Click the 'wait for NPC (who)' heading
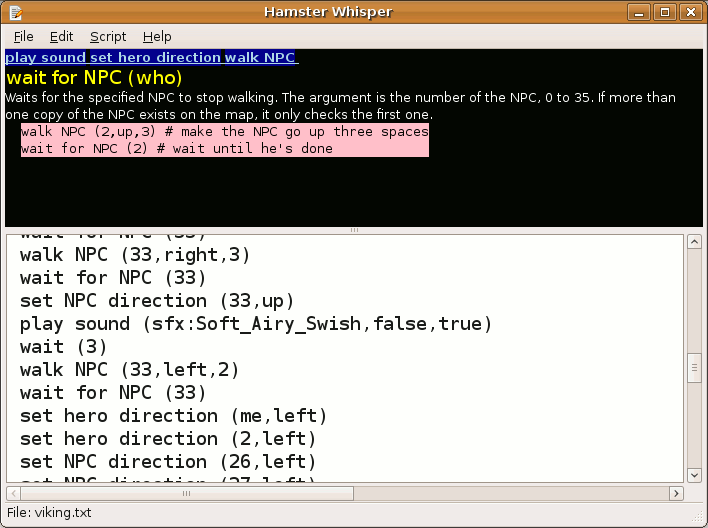708x528 pixels. [x=94, y=78]
